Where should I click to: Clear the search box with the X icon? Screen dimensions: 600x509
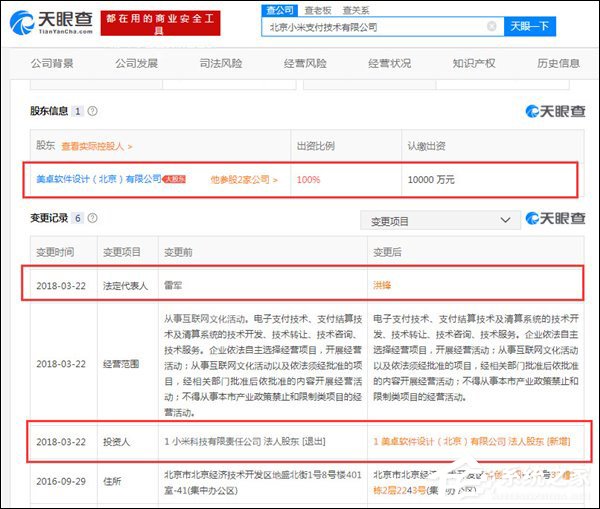click(491, 26)
